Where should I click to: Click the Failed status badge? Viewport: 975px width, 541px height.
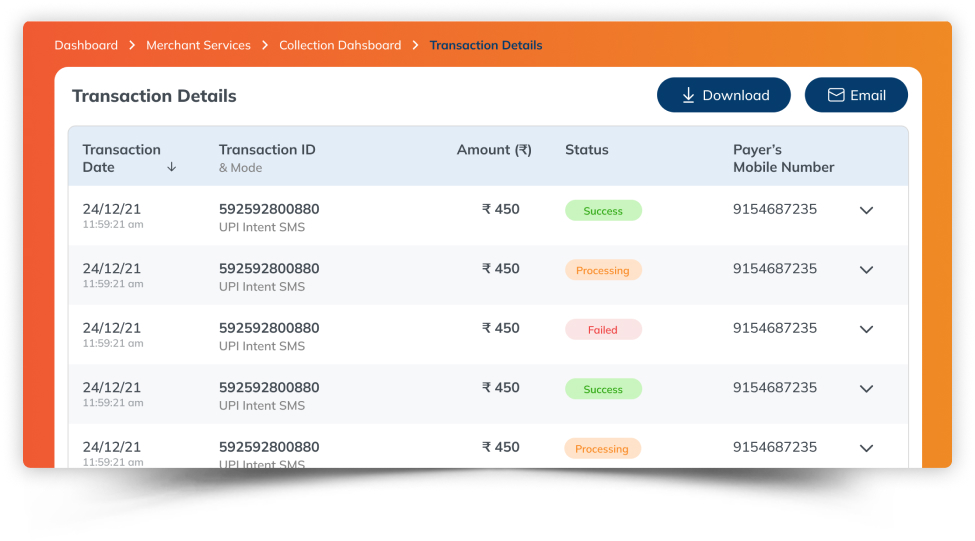coord(603,330)
